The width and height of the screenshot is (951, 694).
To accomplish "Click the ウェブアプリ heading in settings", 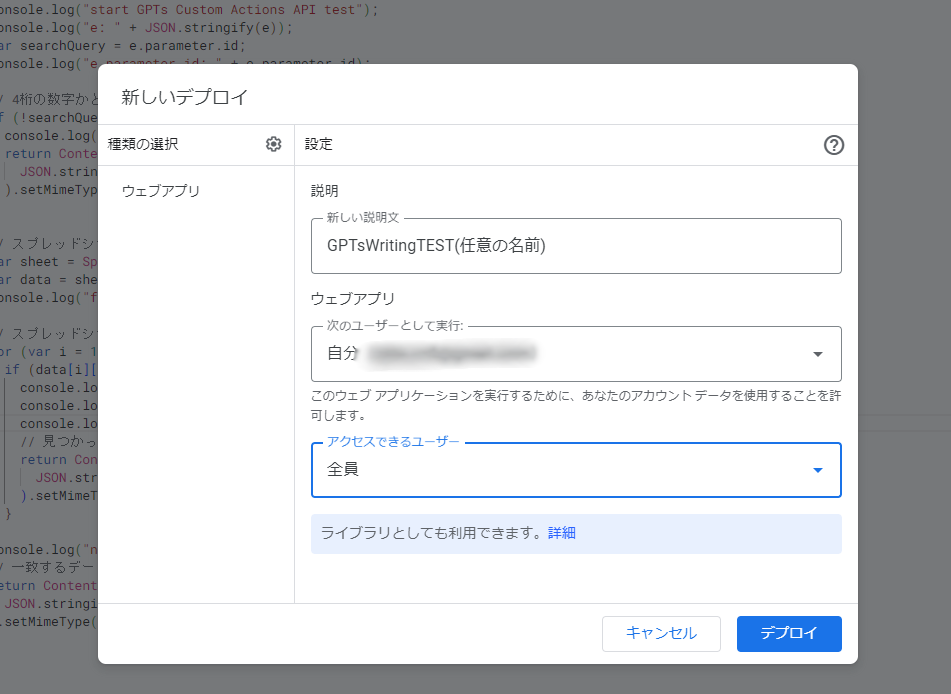I will point(353,298).
